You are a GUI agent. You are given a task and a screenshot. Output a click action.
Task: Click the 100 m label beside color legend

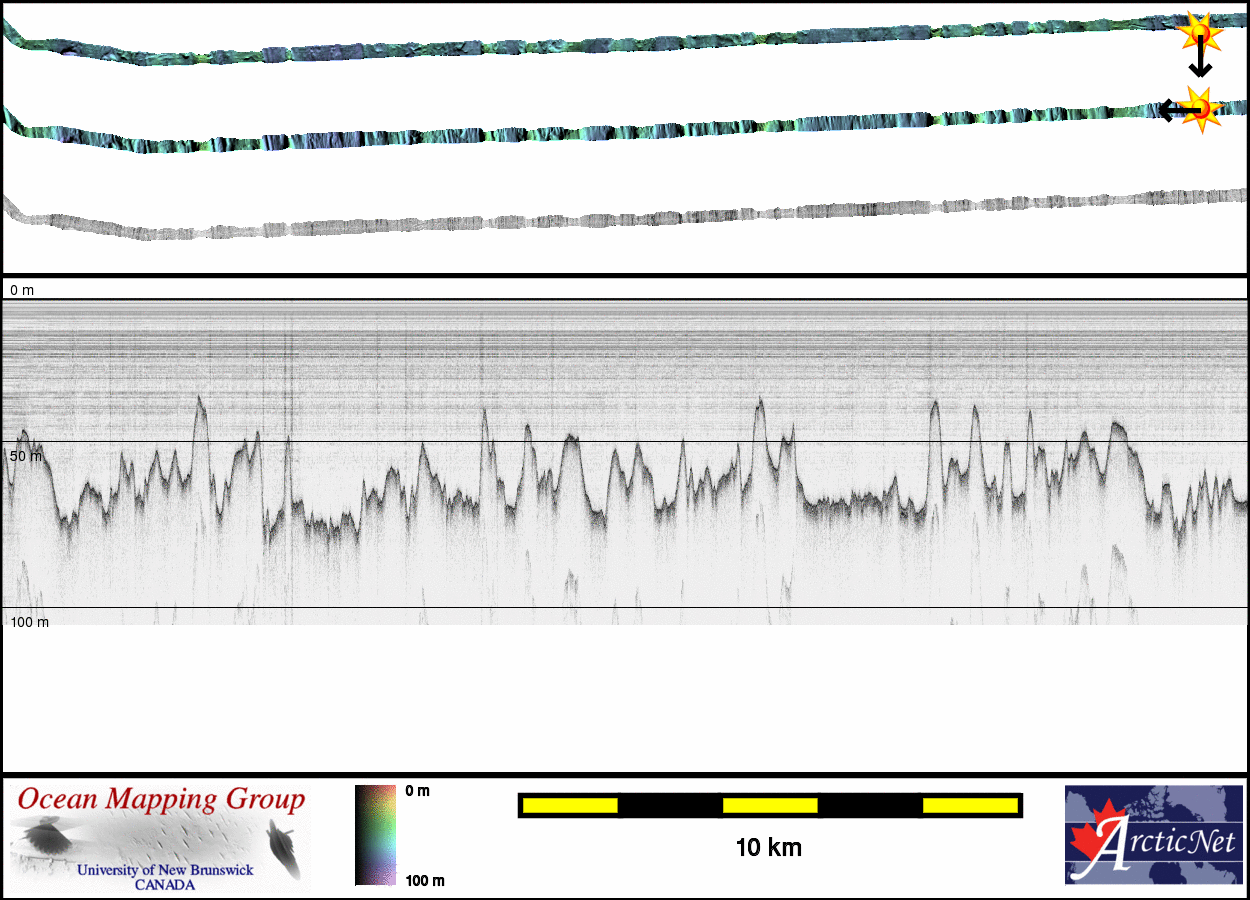click(x=423, y=881)
